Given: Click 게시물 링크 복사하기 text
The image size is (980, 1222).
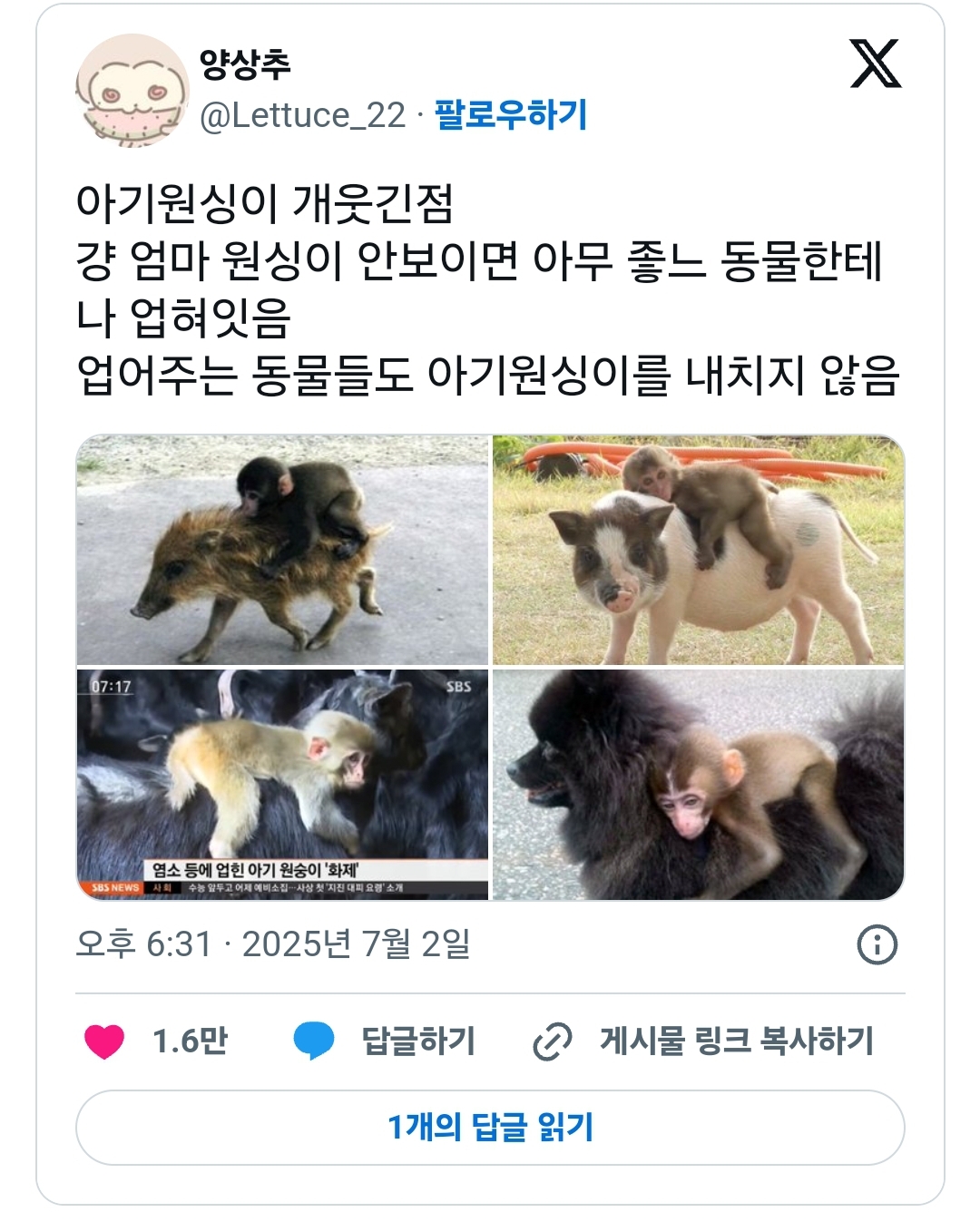Looking at the screenshot, I should (736, 1041).
